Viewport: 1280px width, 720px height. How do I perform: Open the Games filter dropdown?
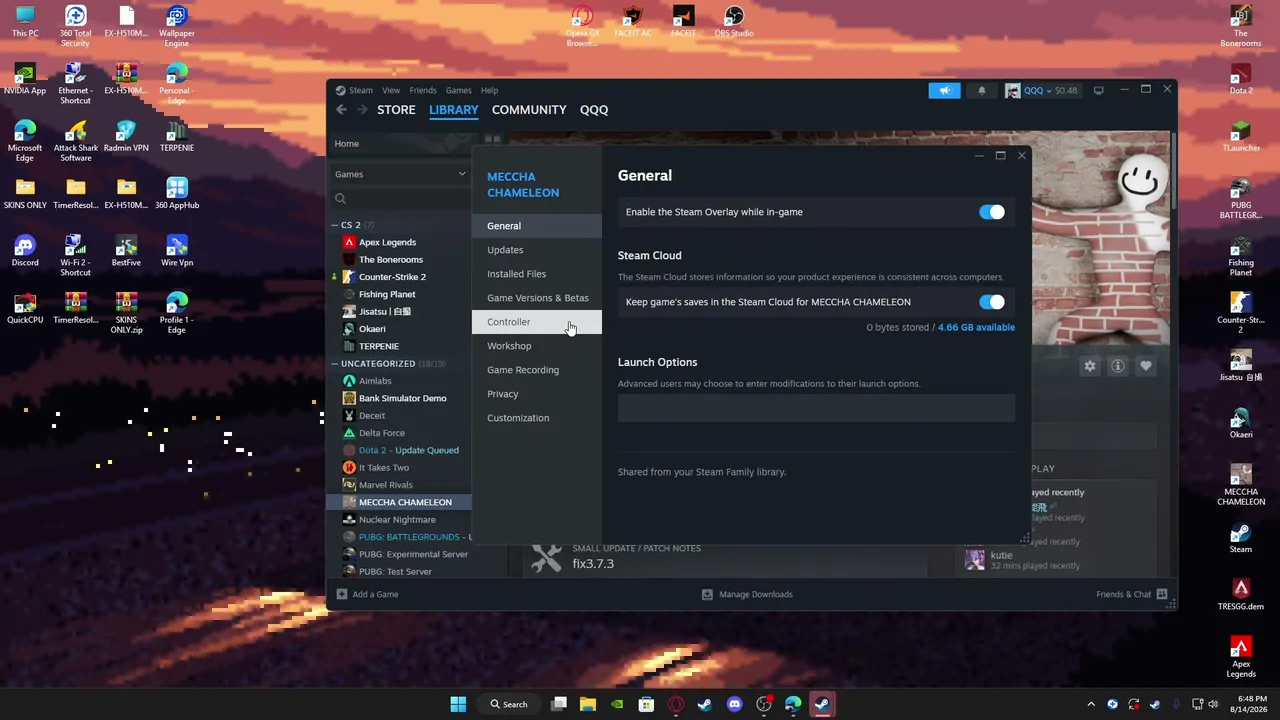click(x=400, y=174)
